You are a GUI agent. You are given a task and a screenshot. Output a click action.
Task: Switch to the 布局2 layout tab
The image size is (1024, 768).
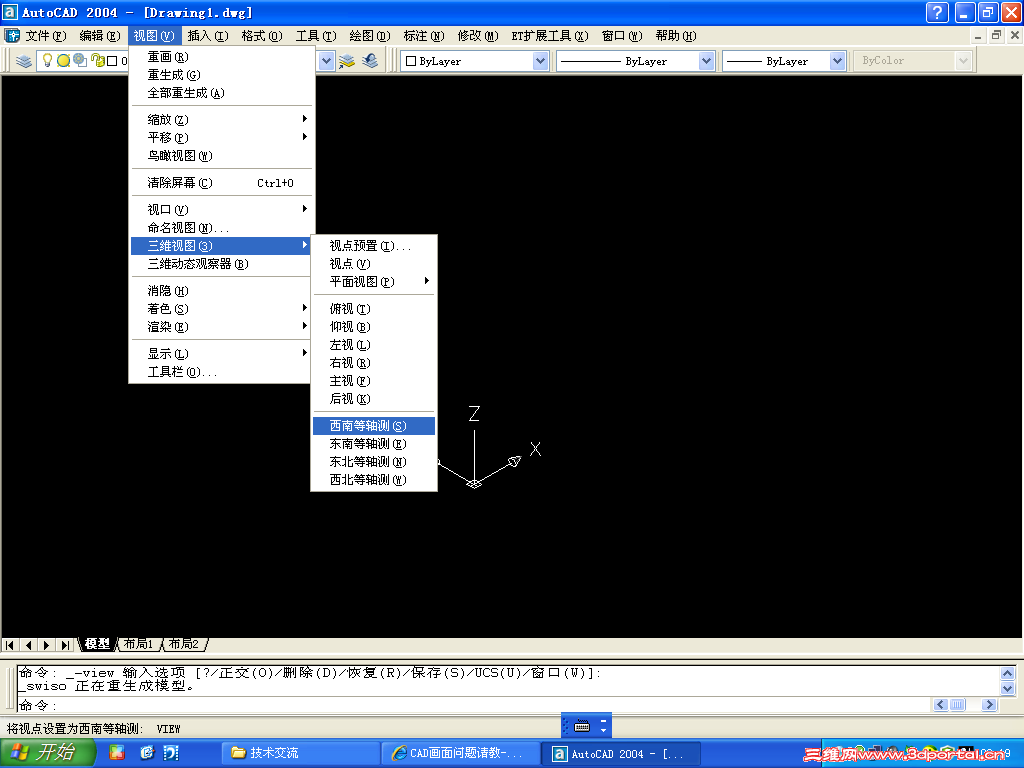pos(184,644)
